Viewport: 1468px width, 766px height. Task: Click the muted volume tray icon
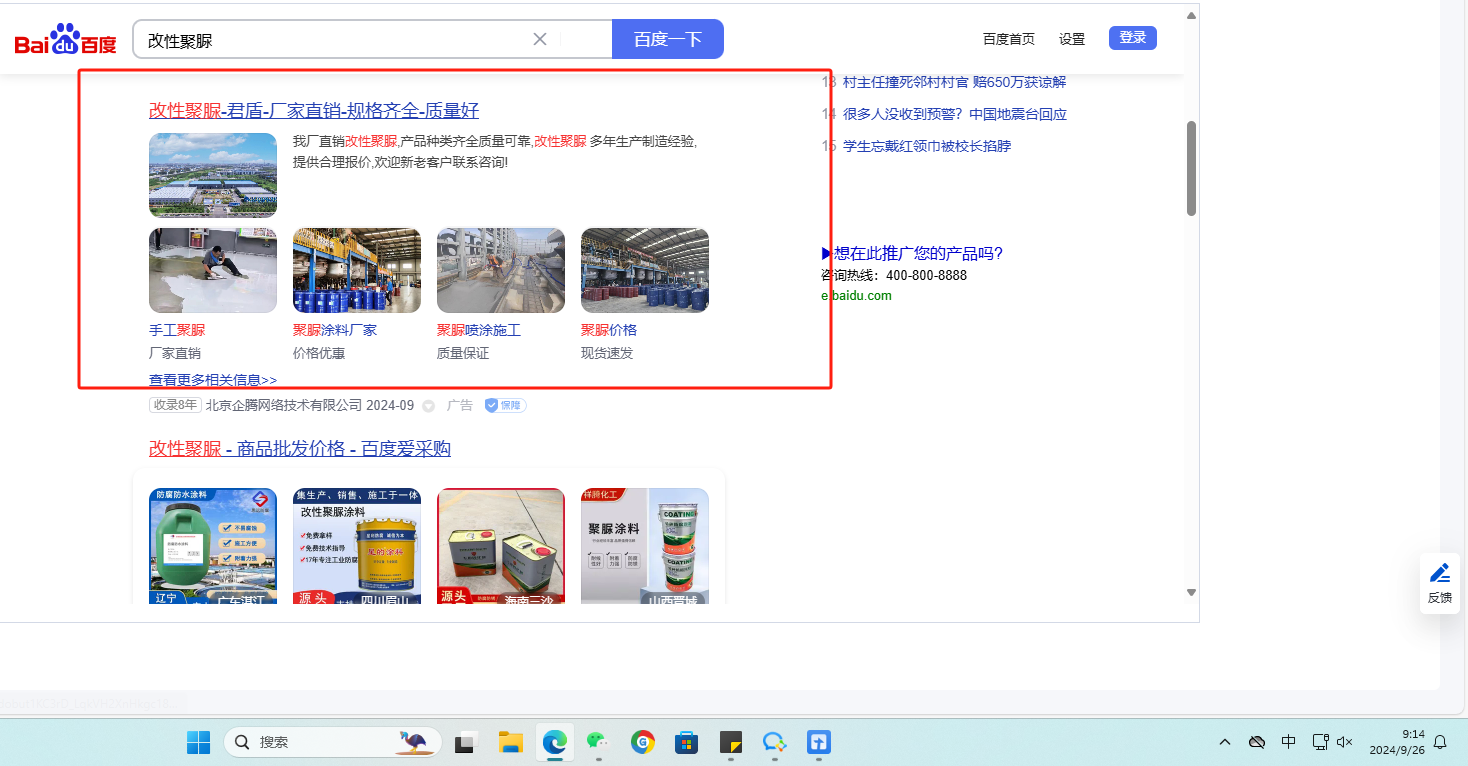pyautogui.click(x=1344, y=742)
